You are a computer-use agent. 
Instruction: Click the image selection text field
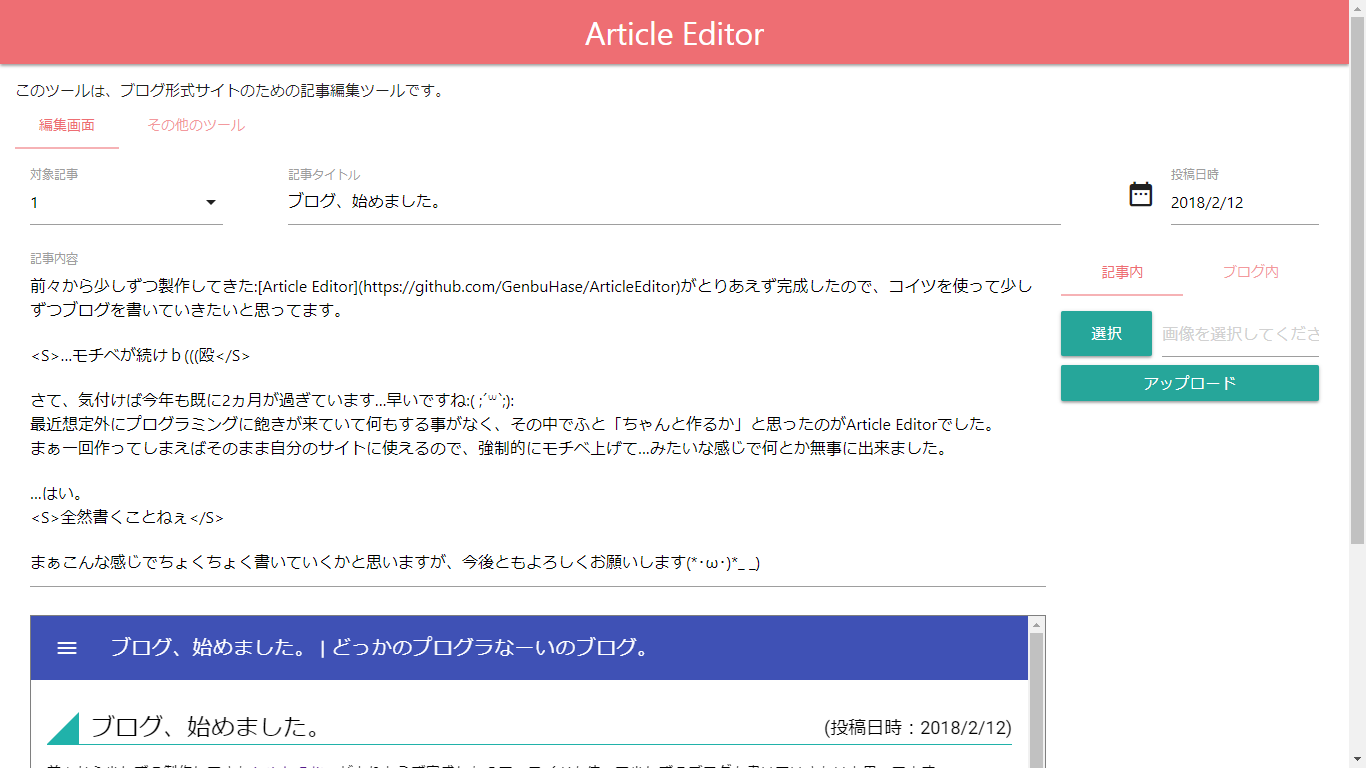coord(1240,334)
